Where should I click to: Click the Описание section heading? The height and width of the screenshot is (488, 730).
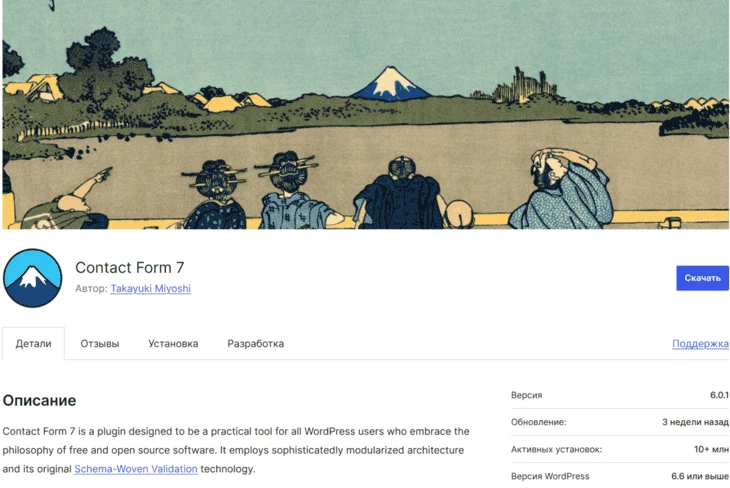[x=40, y=400]
